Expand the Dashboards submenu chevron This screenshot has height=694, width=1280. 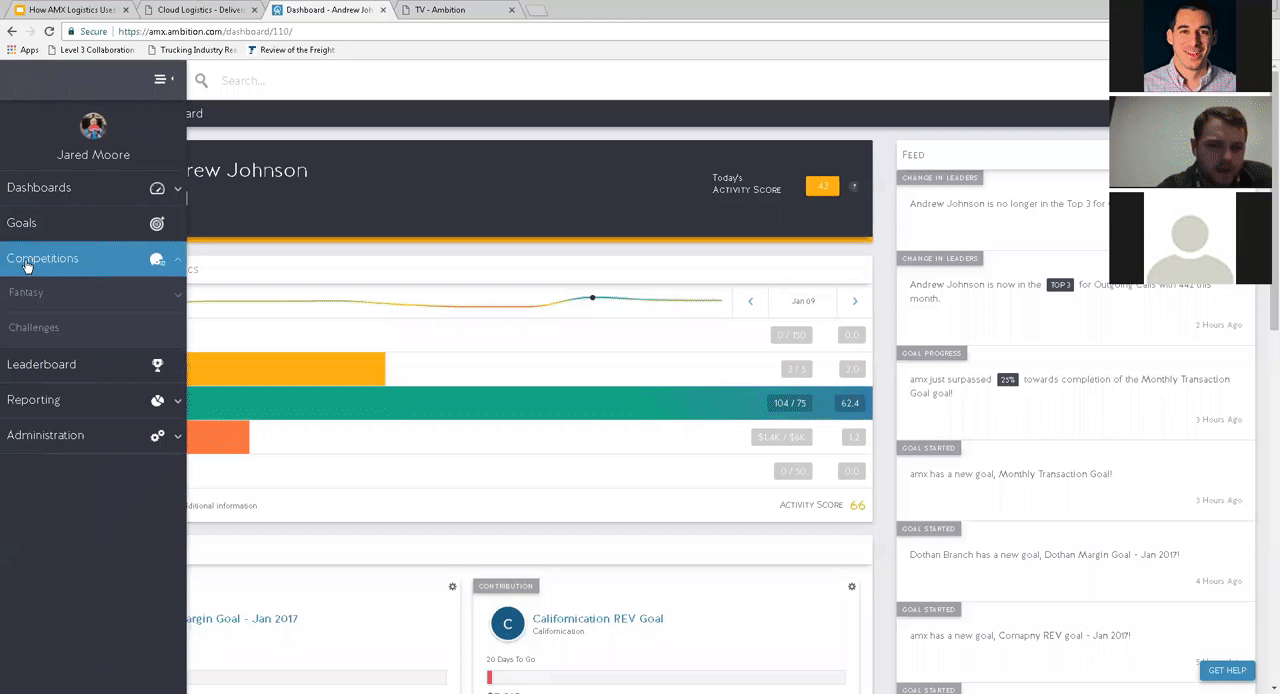coord(178,188)
